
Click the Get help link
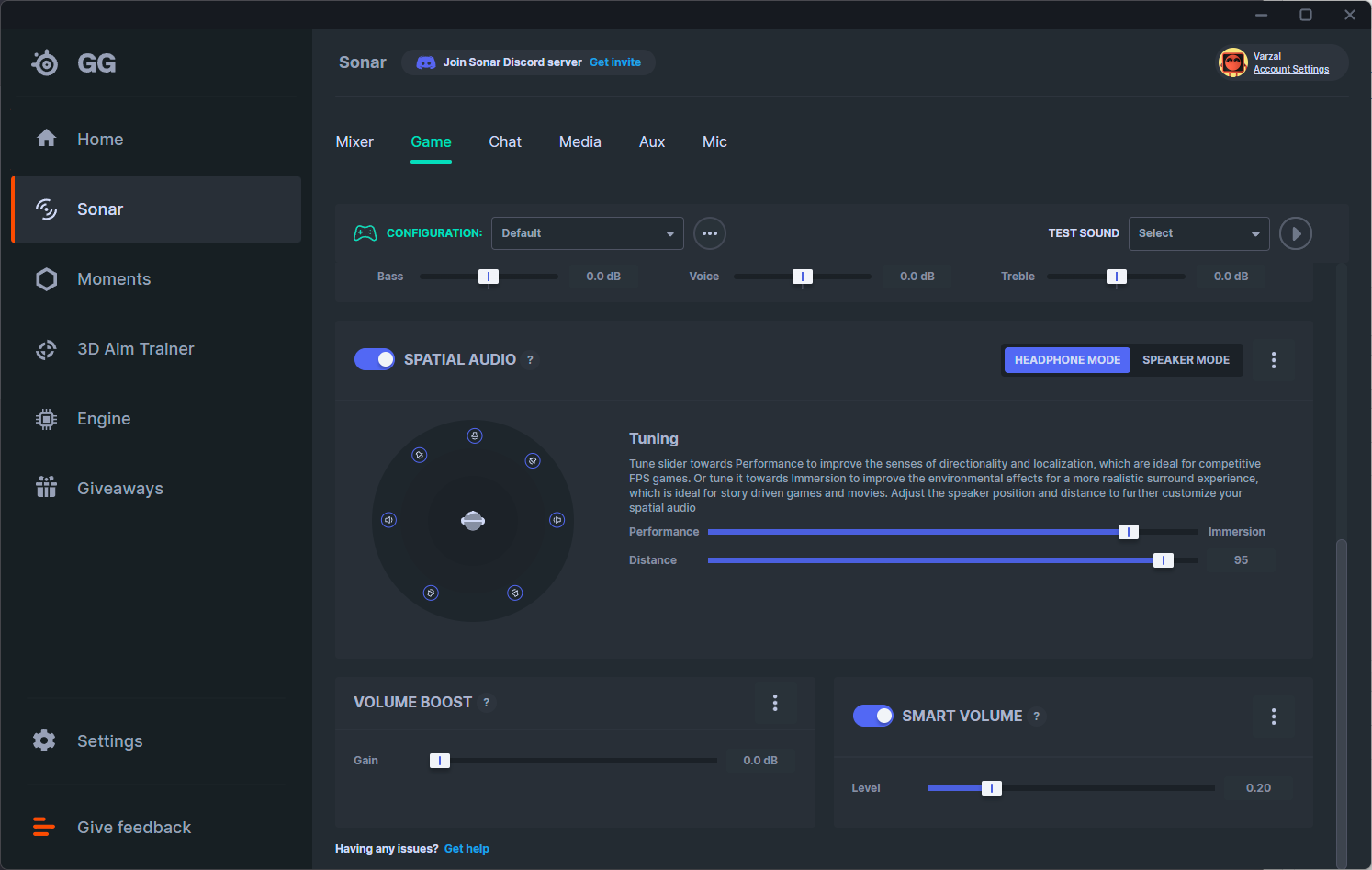[467, 849]
